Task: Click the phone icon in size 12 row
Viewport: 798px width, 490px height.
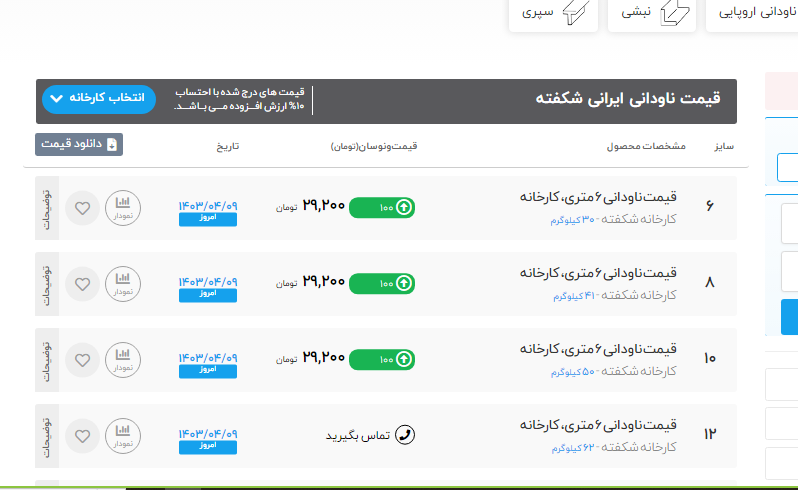Action: [405, 435]
